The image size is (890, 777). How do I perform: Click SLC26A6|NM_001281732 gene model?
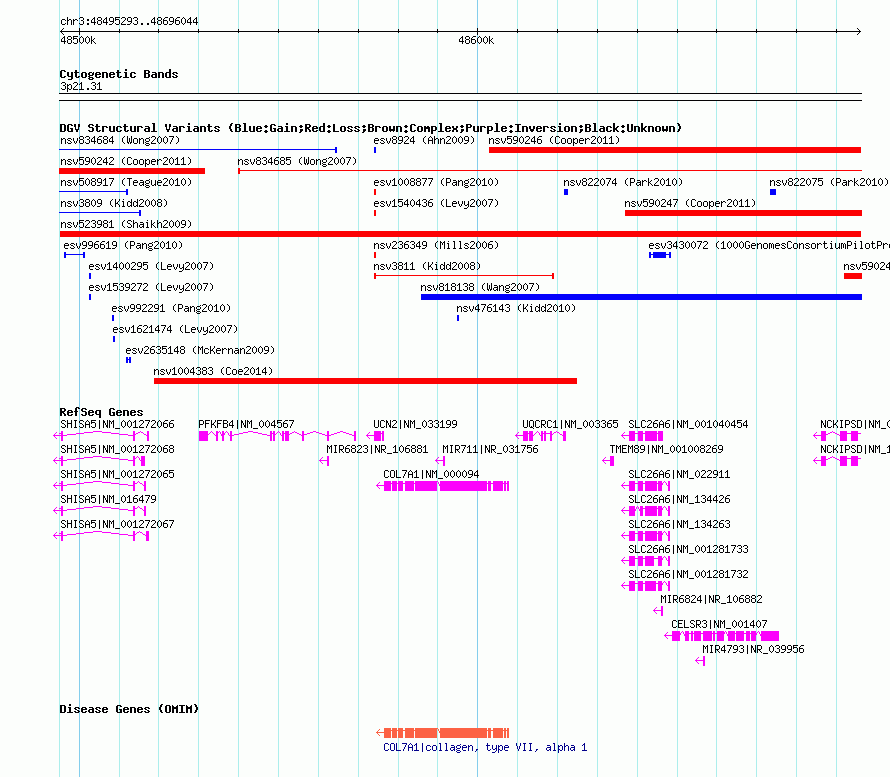click(646, 586)
